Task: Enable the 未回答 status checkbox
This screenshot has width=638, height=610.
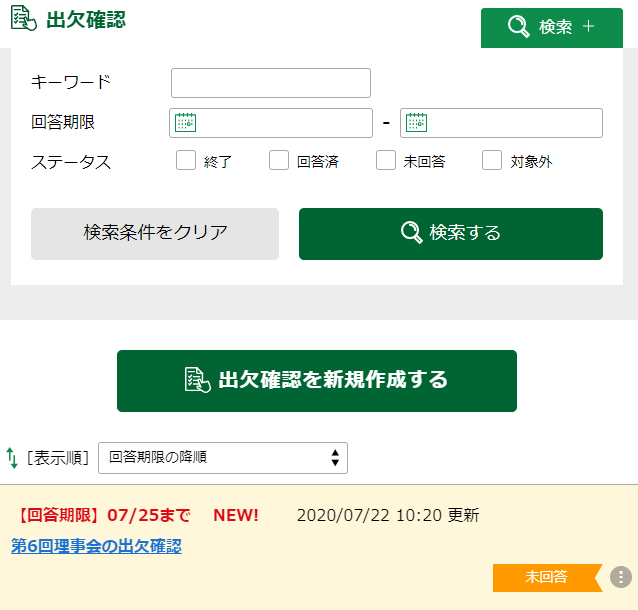Action: click(x=386, y=161)
